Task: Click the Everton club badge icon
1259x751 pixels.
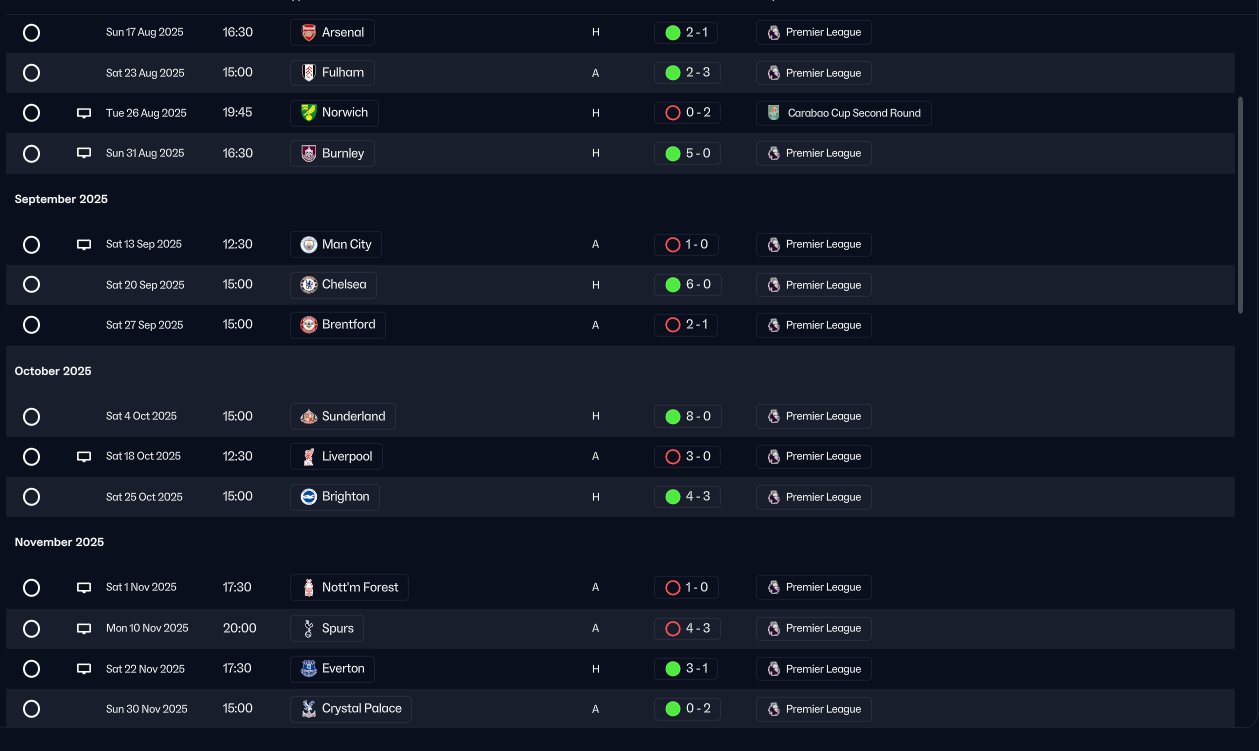Action: (309, 669)
